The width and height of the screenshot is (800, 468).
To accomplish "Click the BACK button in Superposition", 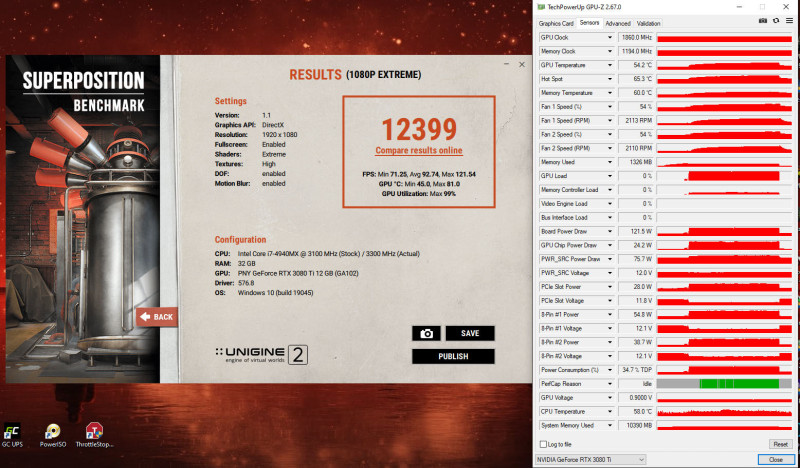I will click(x=157, y=317).
